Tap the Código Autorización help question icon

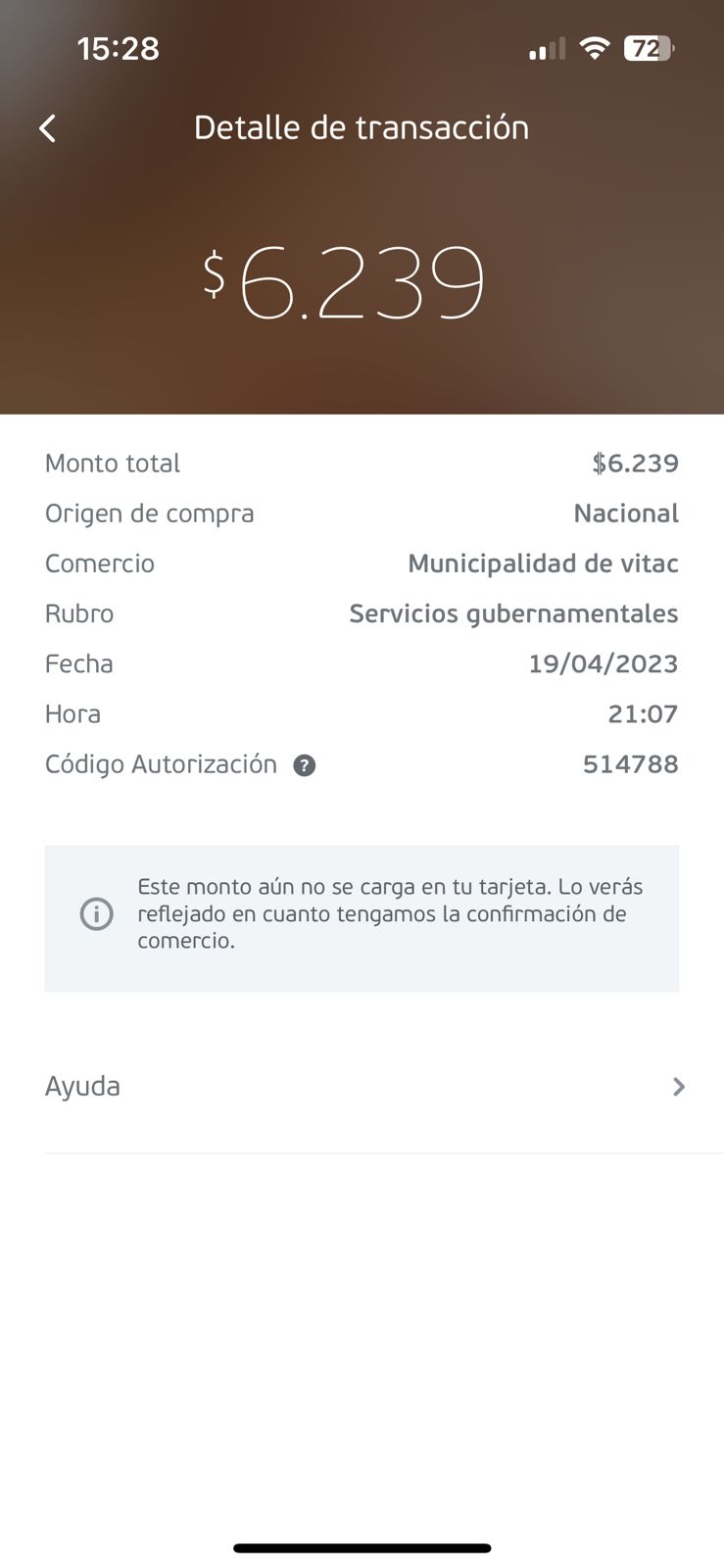[x=305, y=765]
